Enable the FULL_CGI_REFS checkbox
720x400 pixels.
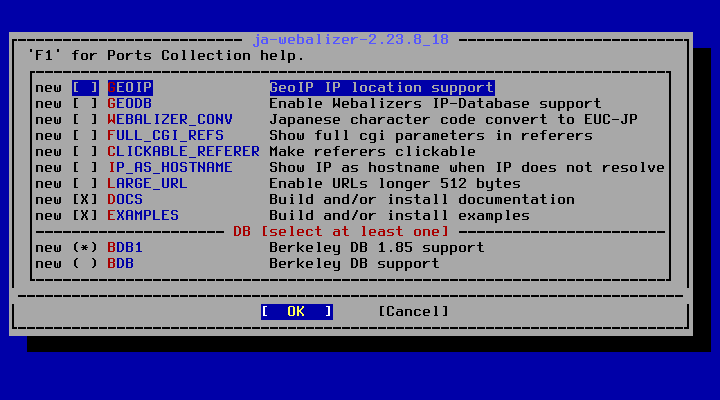(x=85, y=135)
